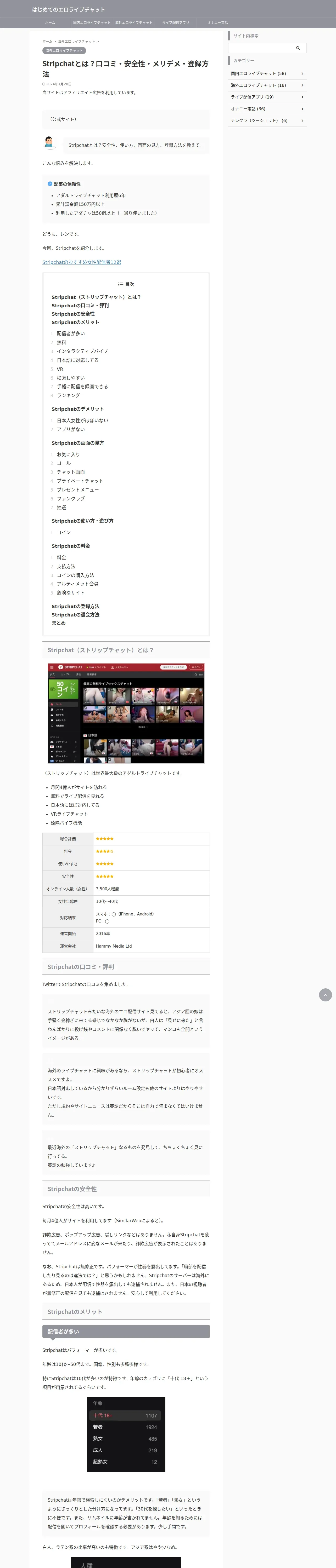Jump to プライベートチャット in contents

coord(80,481)
